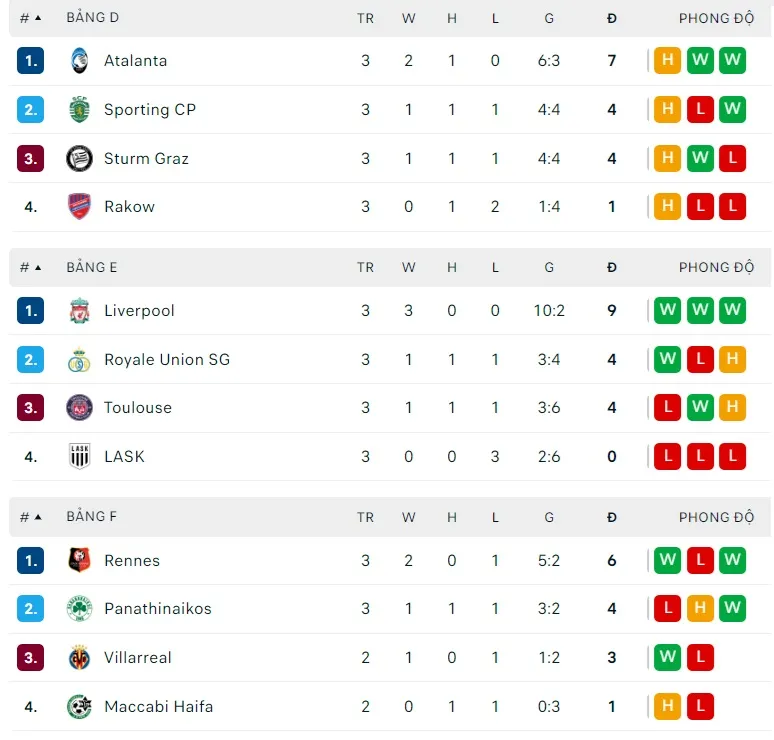Image resolution: width=774 pixels, height=740 pixels.
Task: Click the Rakow club crest icon
Action: click(x=79, y=207)
